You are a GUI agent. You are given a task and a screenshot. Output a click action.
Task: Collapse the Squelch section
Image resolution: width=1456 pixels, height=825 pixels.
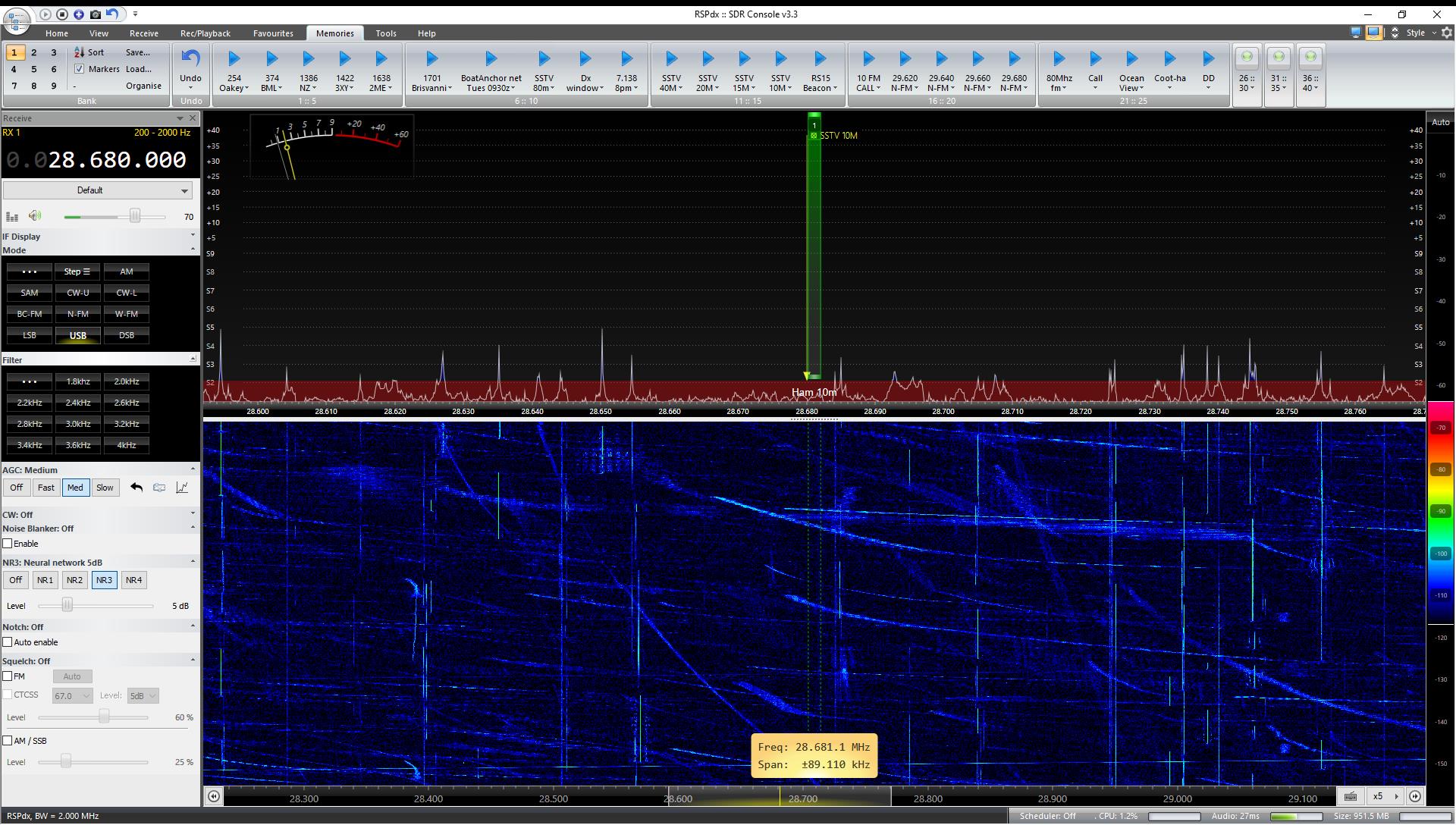(x=193, y=660)
